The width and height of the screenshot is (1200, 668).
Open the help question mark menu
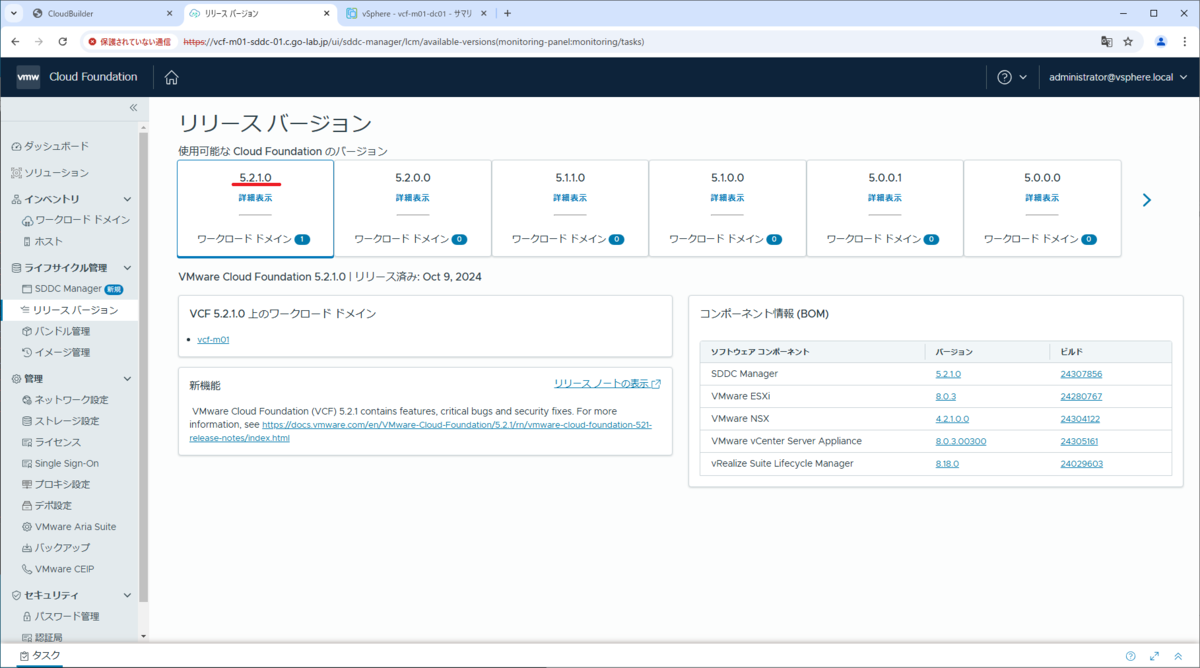(x=1012, y=77)
